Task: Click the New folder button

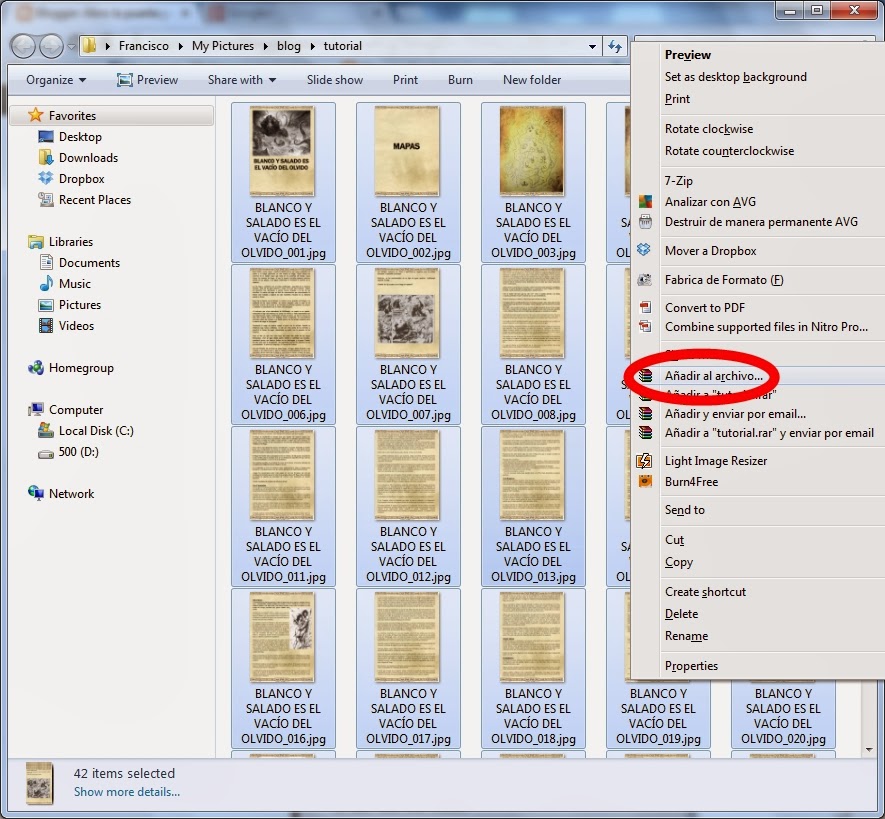Action: [532, 80]
